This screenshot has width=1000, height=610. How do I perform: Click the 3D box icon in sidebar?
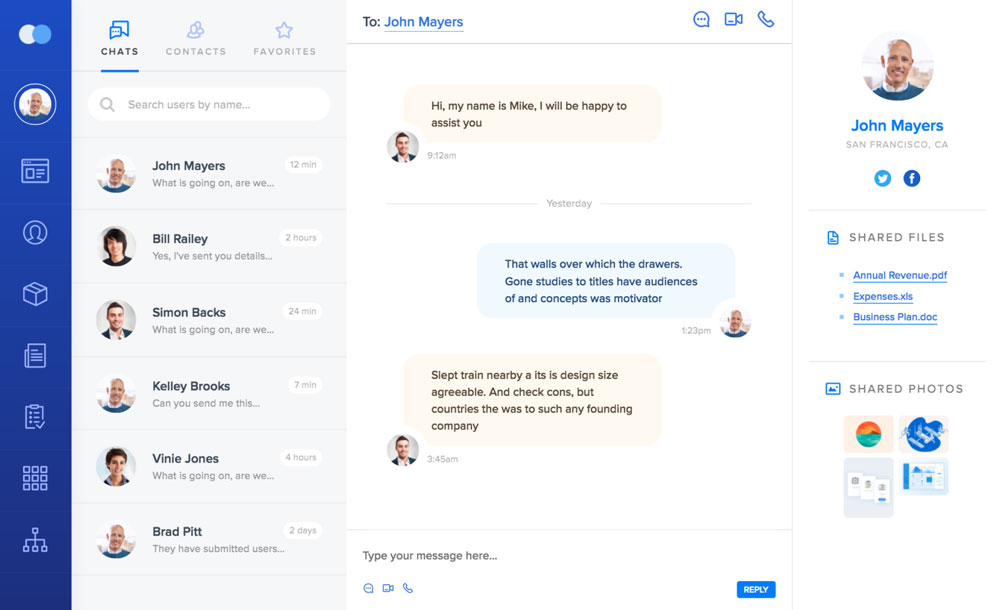click(x=35, y=294)
